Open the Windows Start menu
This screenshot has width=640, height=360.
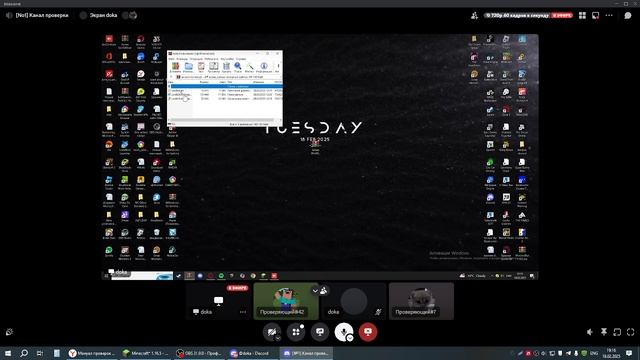tap(7, 353)
